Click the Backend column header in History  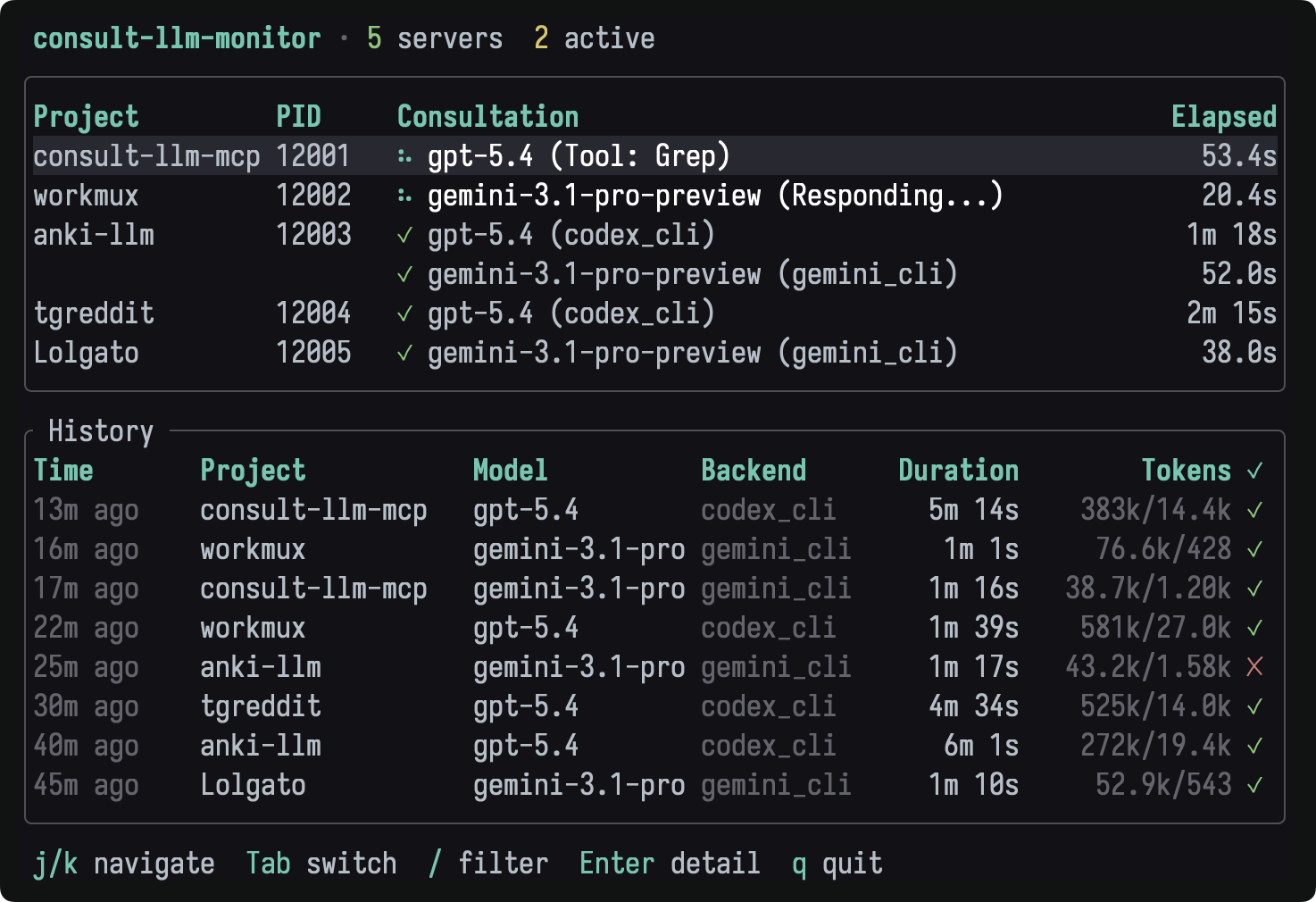tap(754, 471)
